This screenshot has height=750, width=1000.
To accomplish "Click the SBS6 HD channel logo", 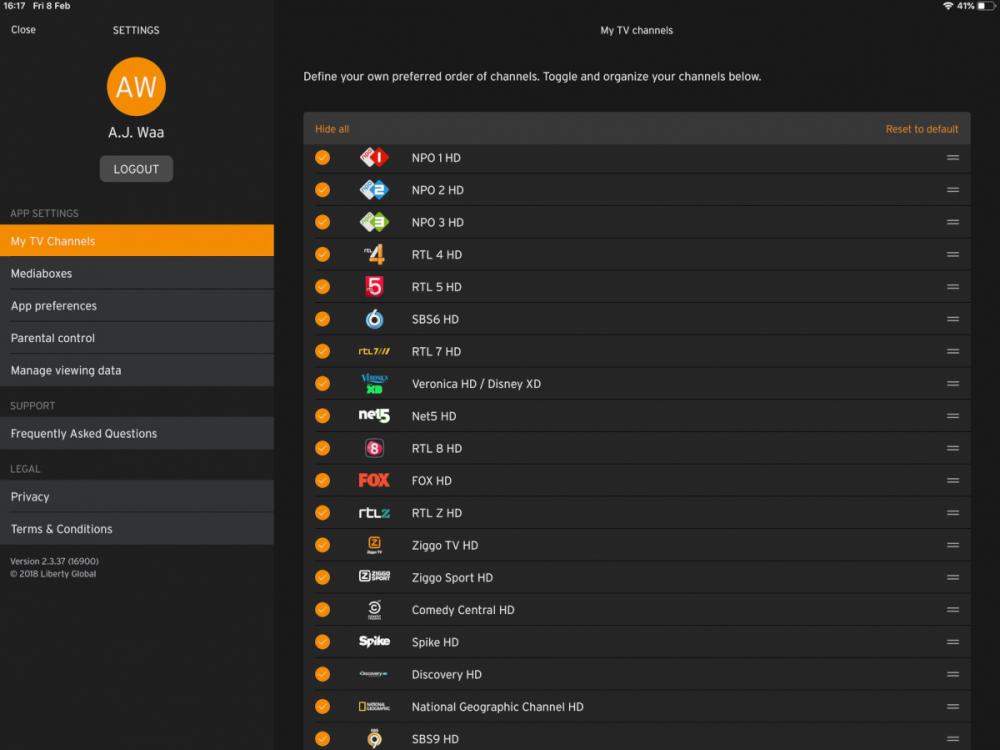I will click(x=374, y=319).
